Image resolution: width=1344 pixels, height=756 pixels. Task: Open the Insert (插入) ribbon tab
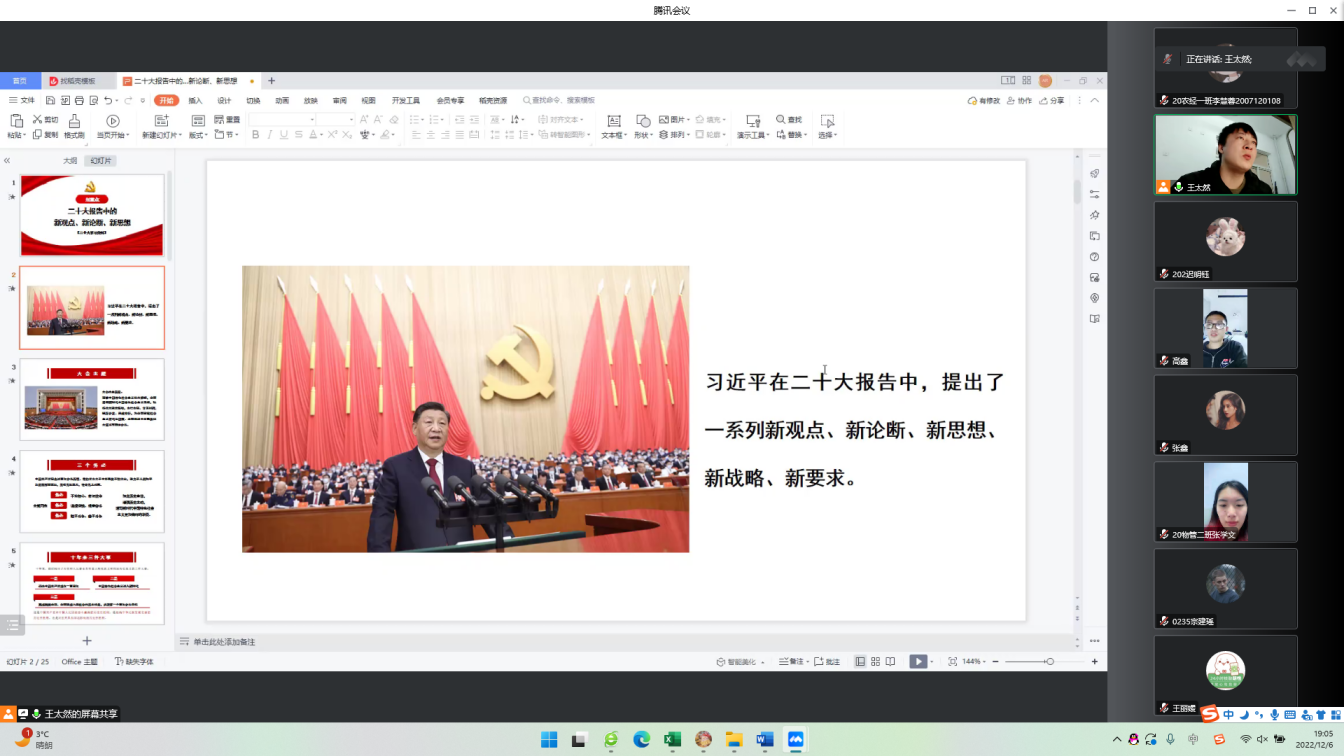point(195,101)
